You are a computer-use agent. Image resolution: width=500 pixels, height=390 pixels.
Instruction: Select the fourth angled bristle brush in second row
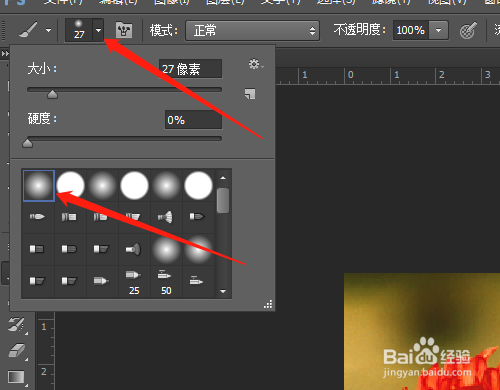133,217
